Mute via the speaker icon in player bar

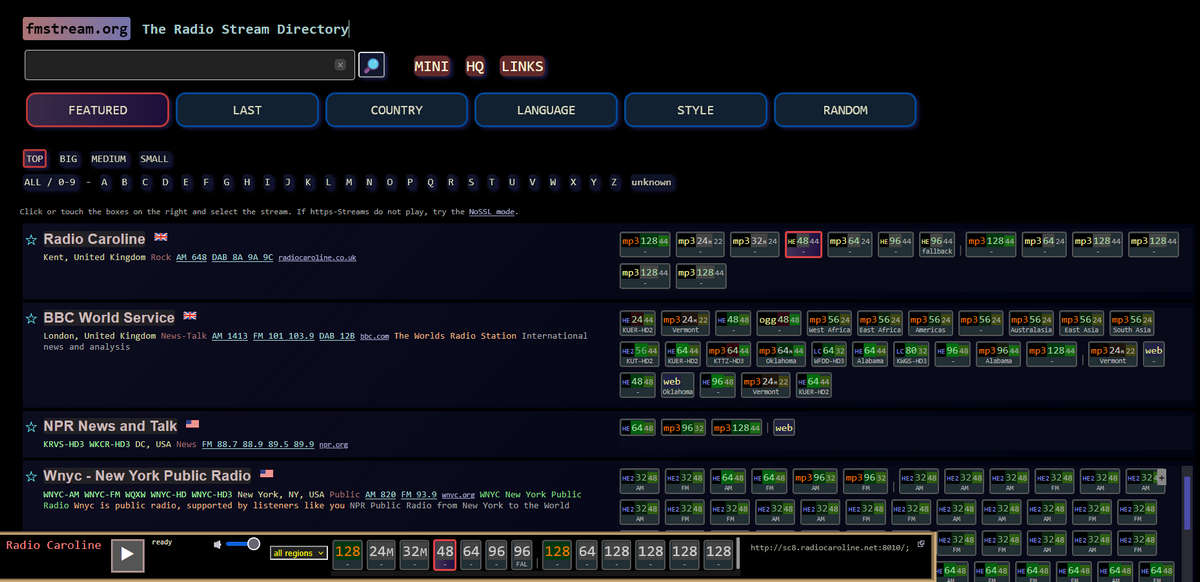pyautogui.click(x=218, y=544)
